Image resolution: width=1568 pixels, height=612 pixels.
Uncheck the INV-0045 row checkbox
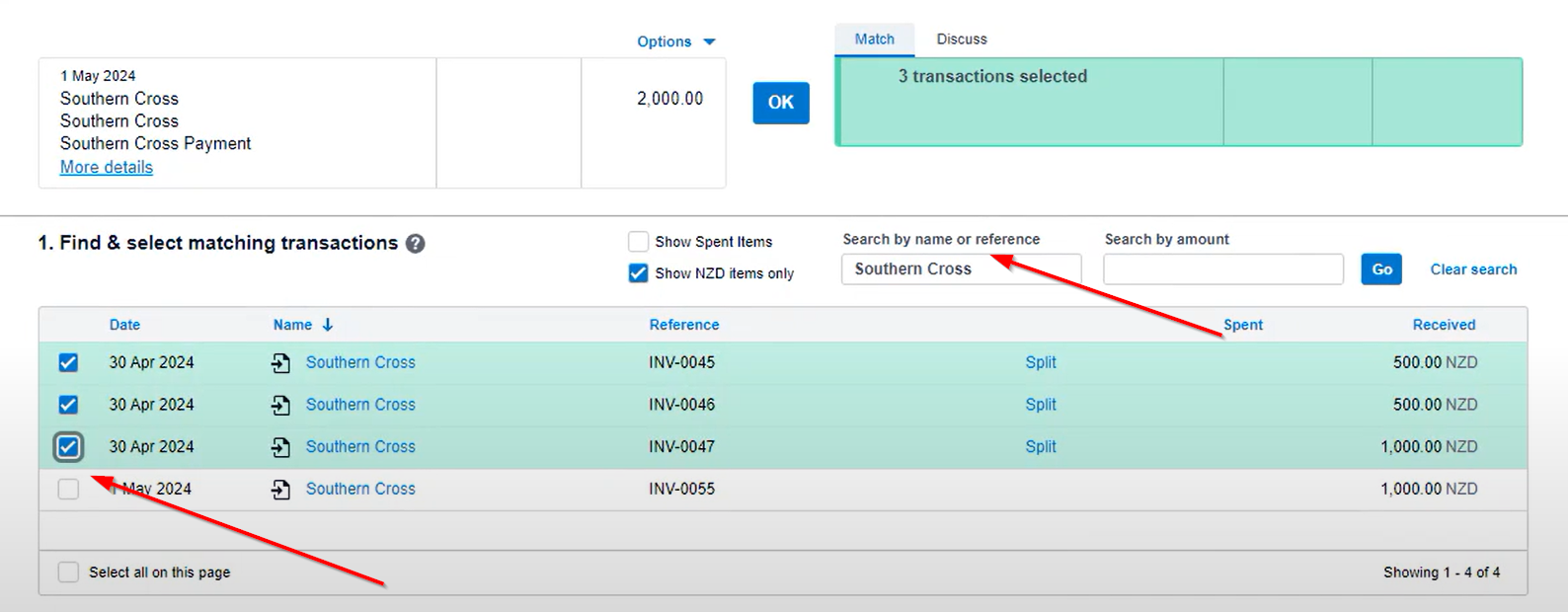pos(68,362)
